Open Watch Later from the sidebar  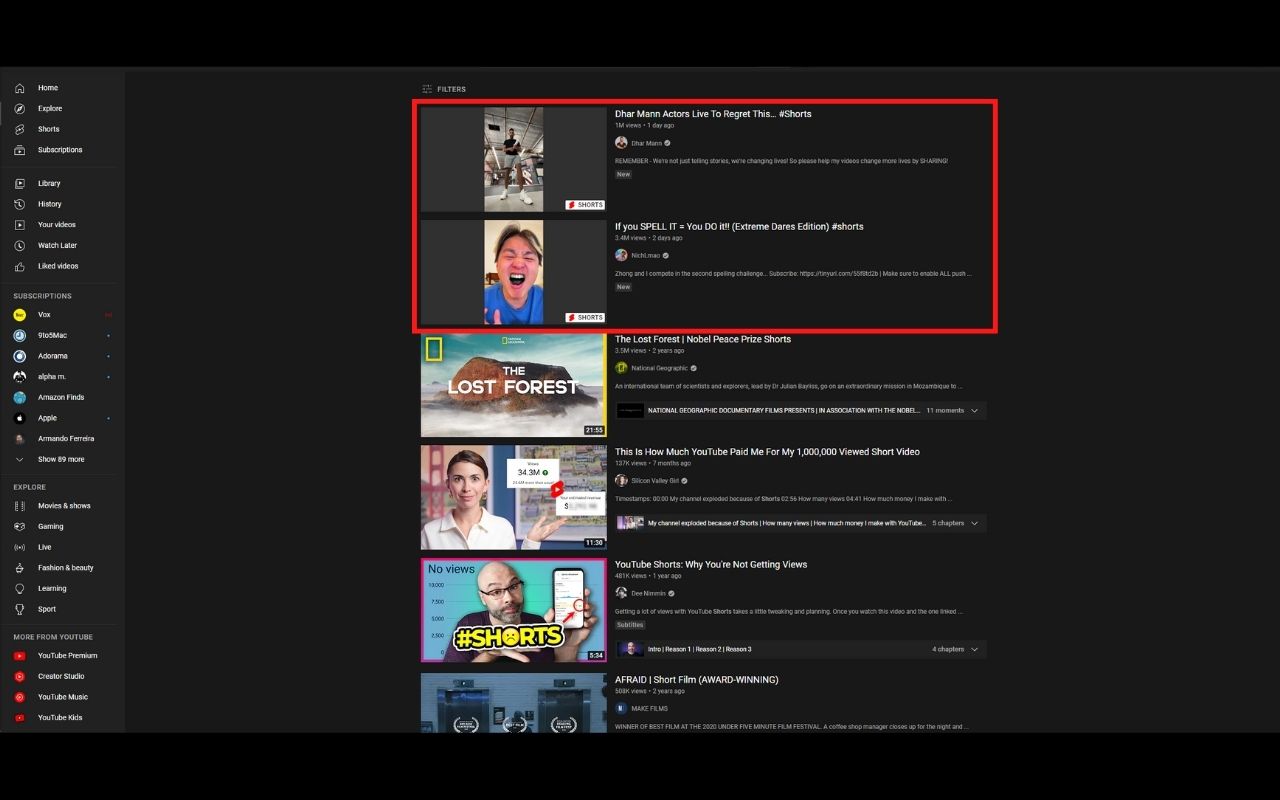[57, 245]
